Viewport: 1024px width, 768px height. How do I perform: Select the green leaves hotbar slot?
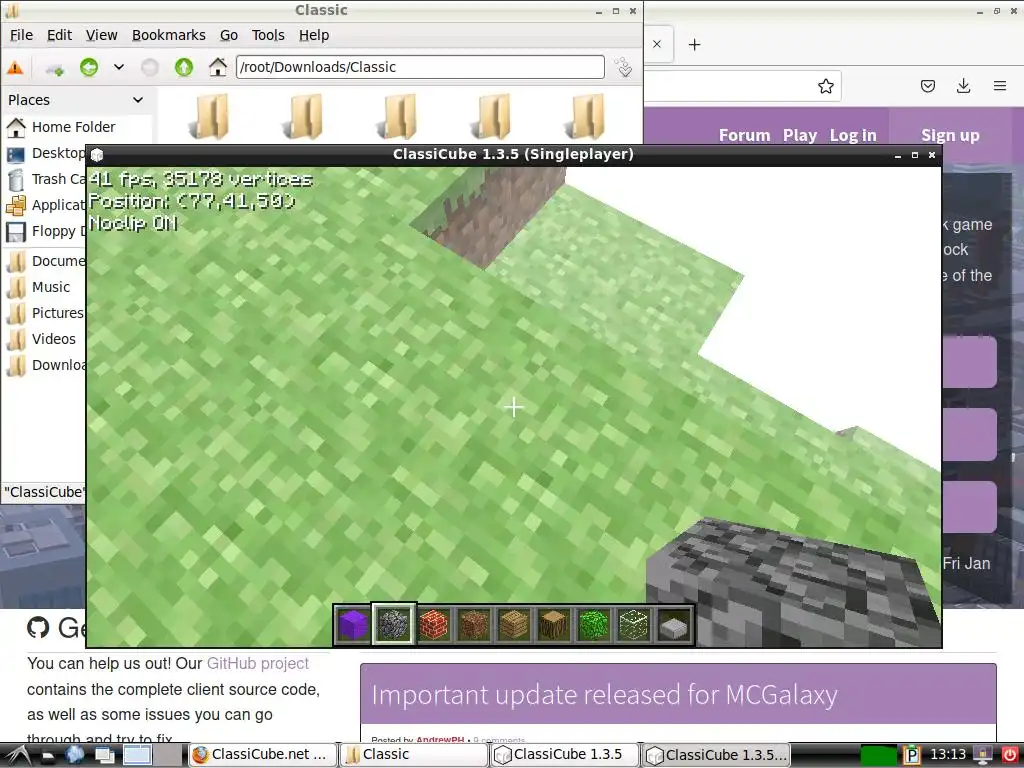[594, 624]
